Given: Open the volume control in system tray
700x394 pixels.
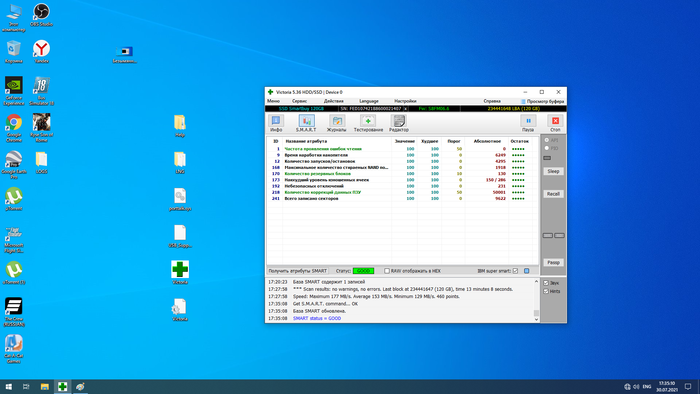Looking at the screenshot, I should click(x=636, y=387).
